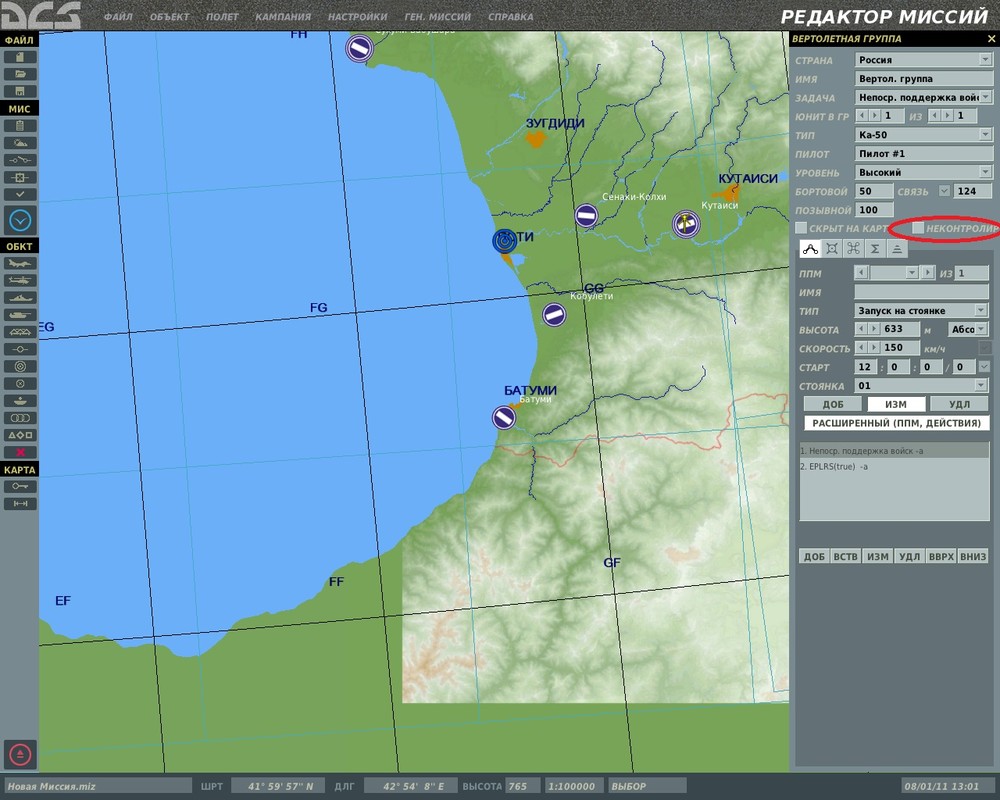This screenshot has width=1000, height=800.
Task: Click the ВНИЗ button below action list
Action: pos(973,557)
